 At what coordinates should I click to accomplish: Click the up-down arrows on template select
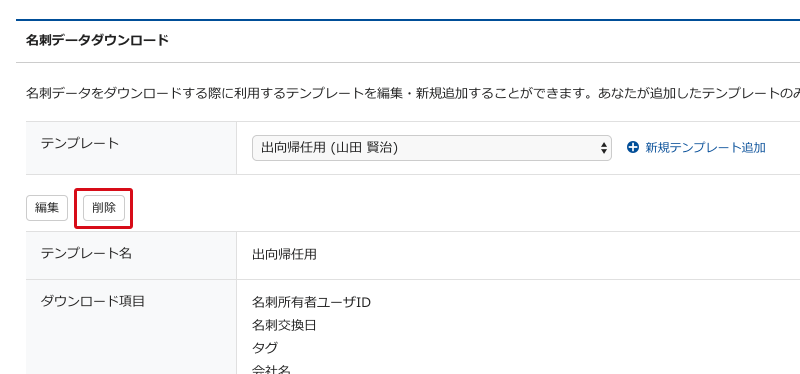(604, 148)
